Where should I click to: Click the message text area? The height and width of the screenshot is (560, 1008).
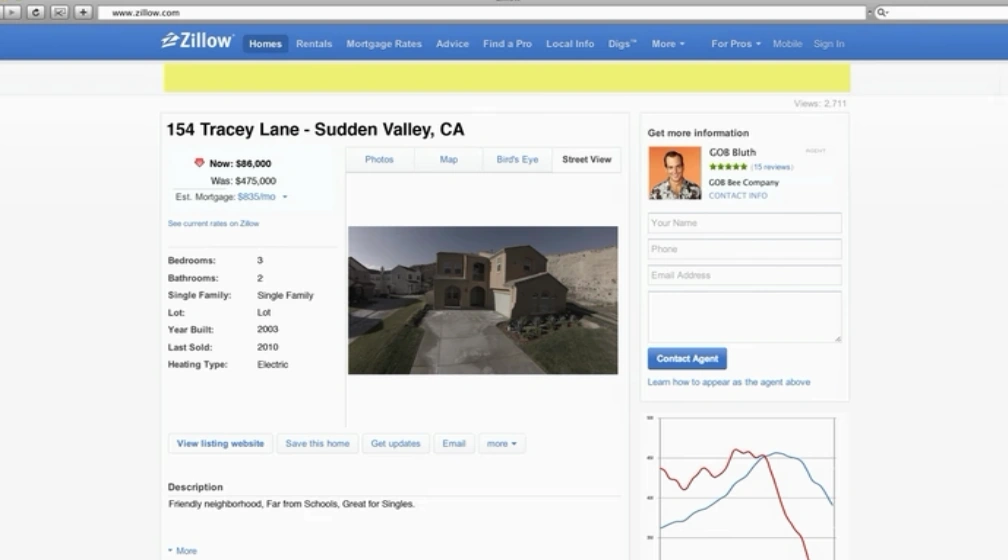[x=744, y=317]
